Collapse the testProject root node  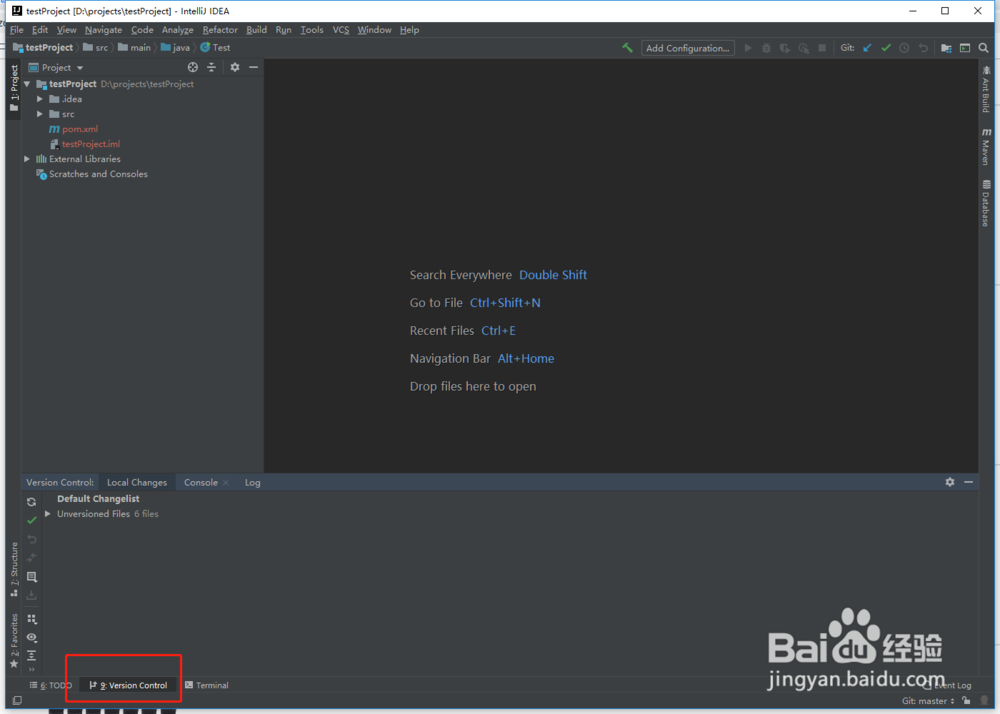click(x=27, y=84)
